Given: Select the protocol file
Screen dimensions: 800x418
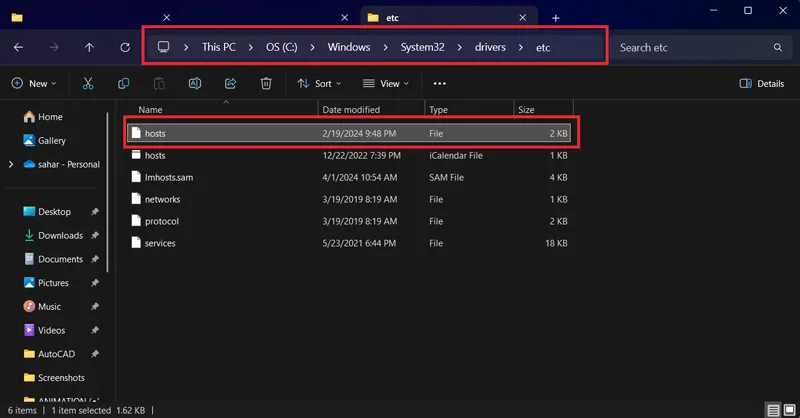Looking at the screenshot, I should 349,222.
